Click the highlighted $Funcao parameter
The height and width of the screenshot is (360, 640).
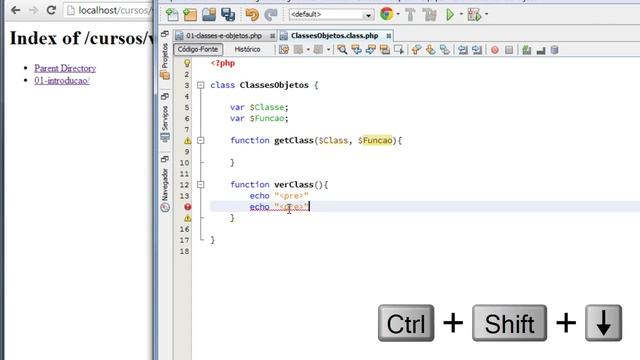pos(375,140)
